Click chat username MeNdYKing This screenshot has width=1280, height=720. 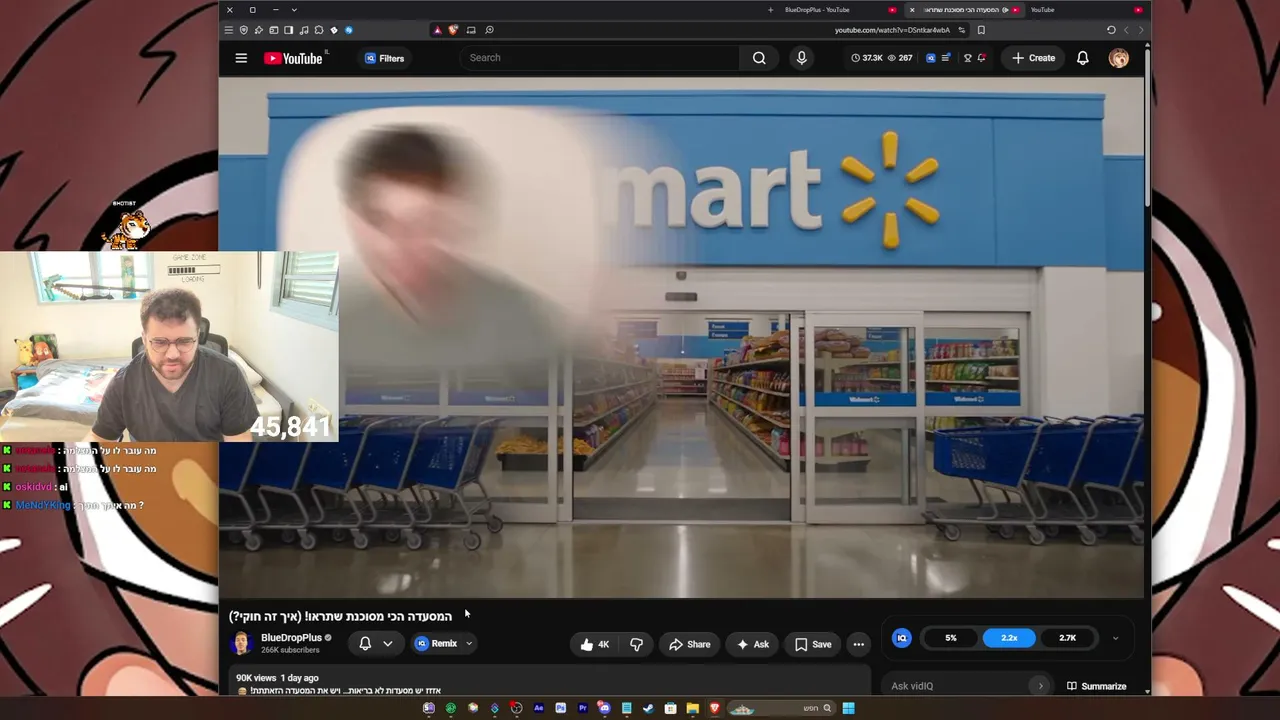[x=43, y=505]
